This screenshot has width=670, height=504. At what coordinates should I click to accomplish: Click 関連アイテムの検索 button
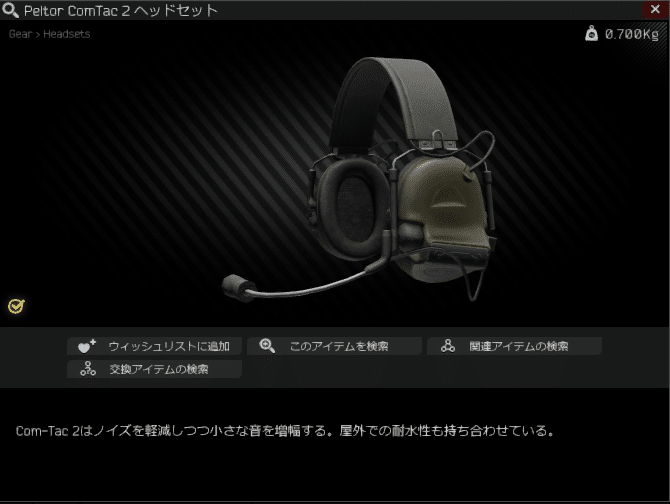pos(514,346)
